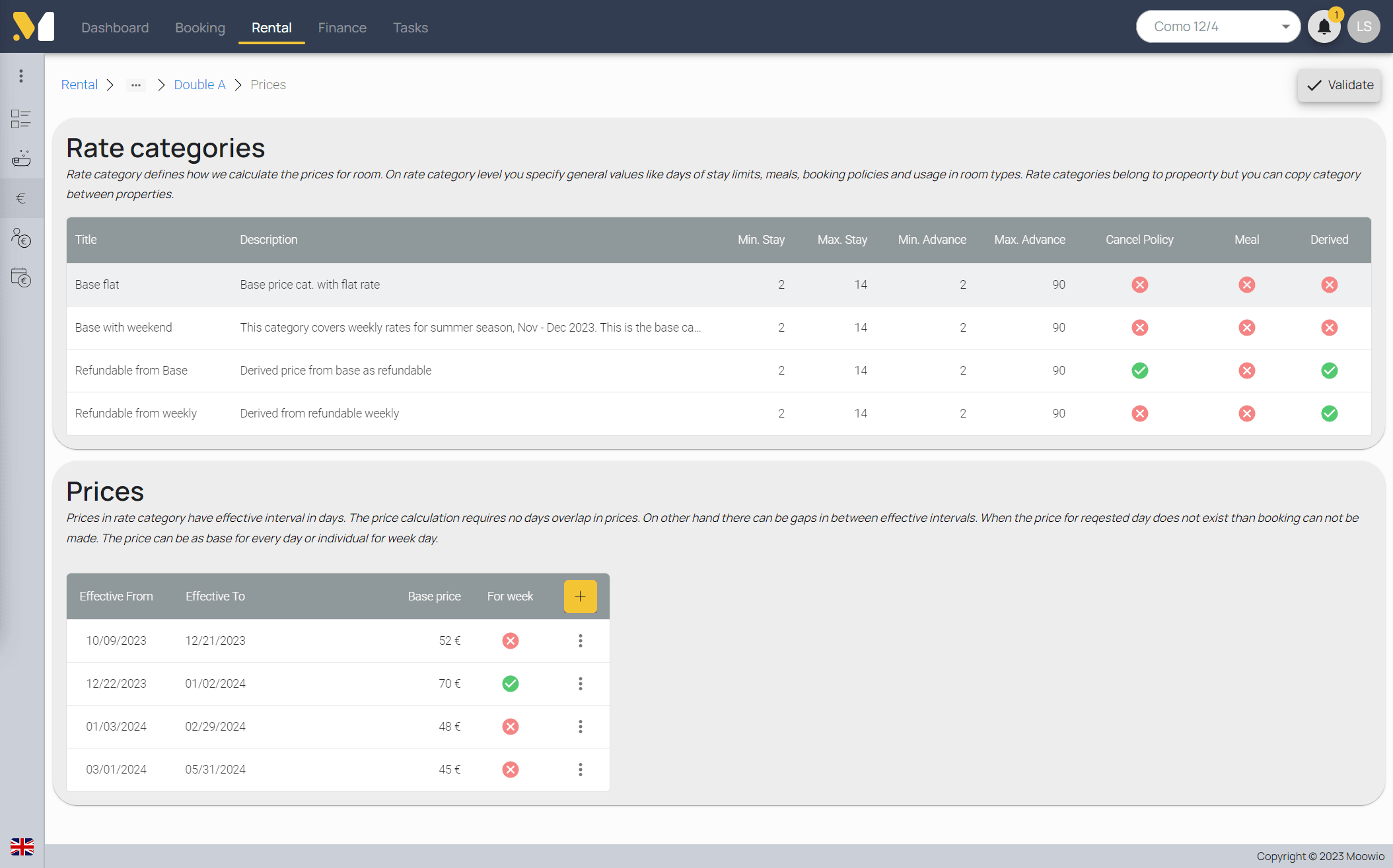Toggle Cancel Policy for Refundable from Base
The width and height of the screenshot is (1393, 868).
(x=1139, y=371)
